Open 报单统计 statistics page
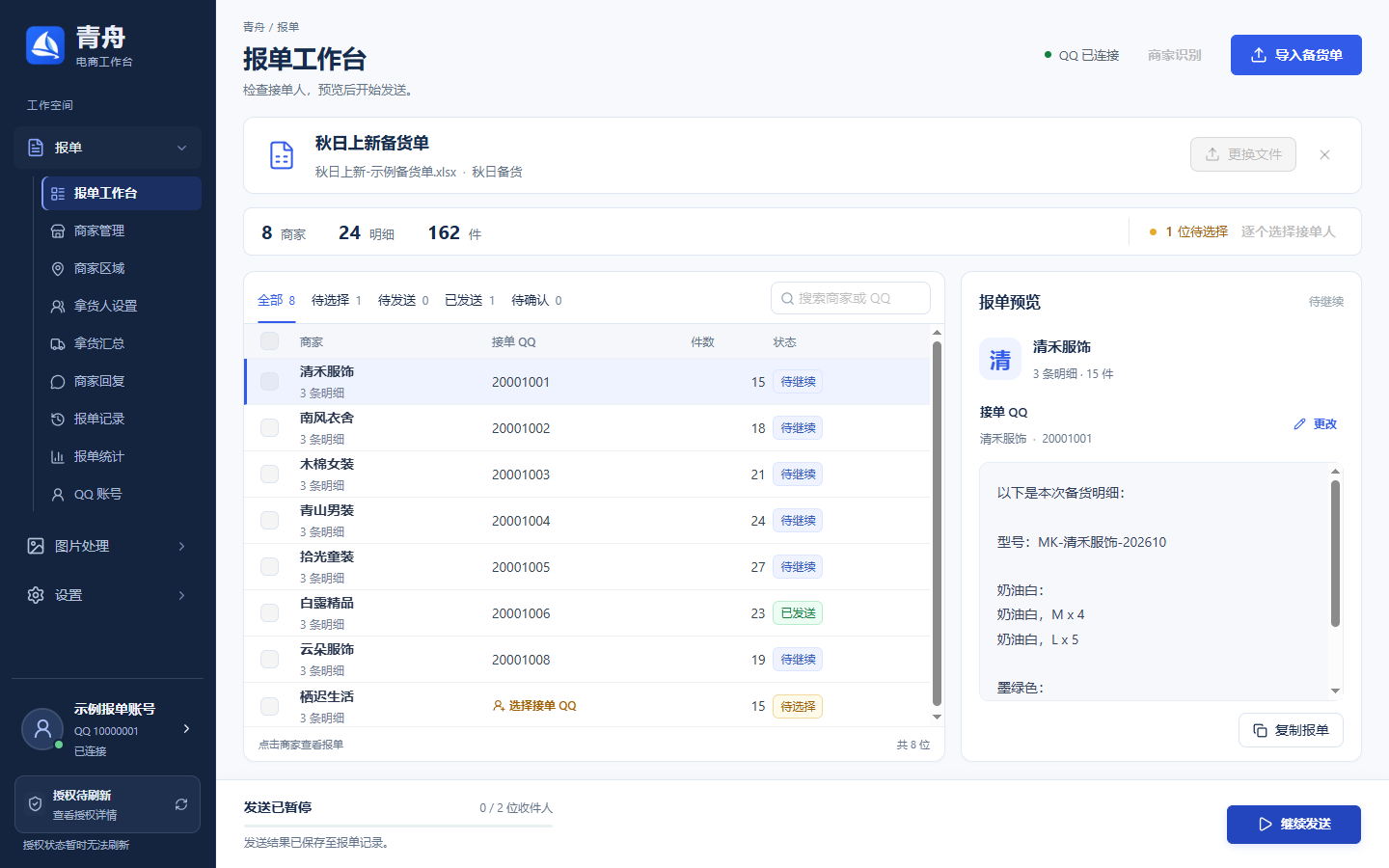1389x868 pixels. [x=122, y=456]
